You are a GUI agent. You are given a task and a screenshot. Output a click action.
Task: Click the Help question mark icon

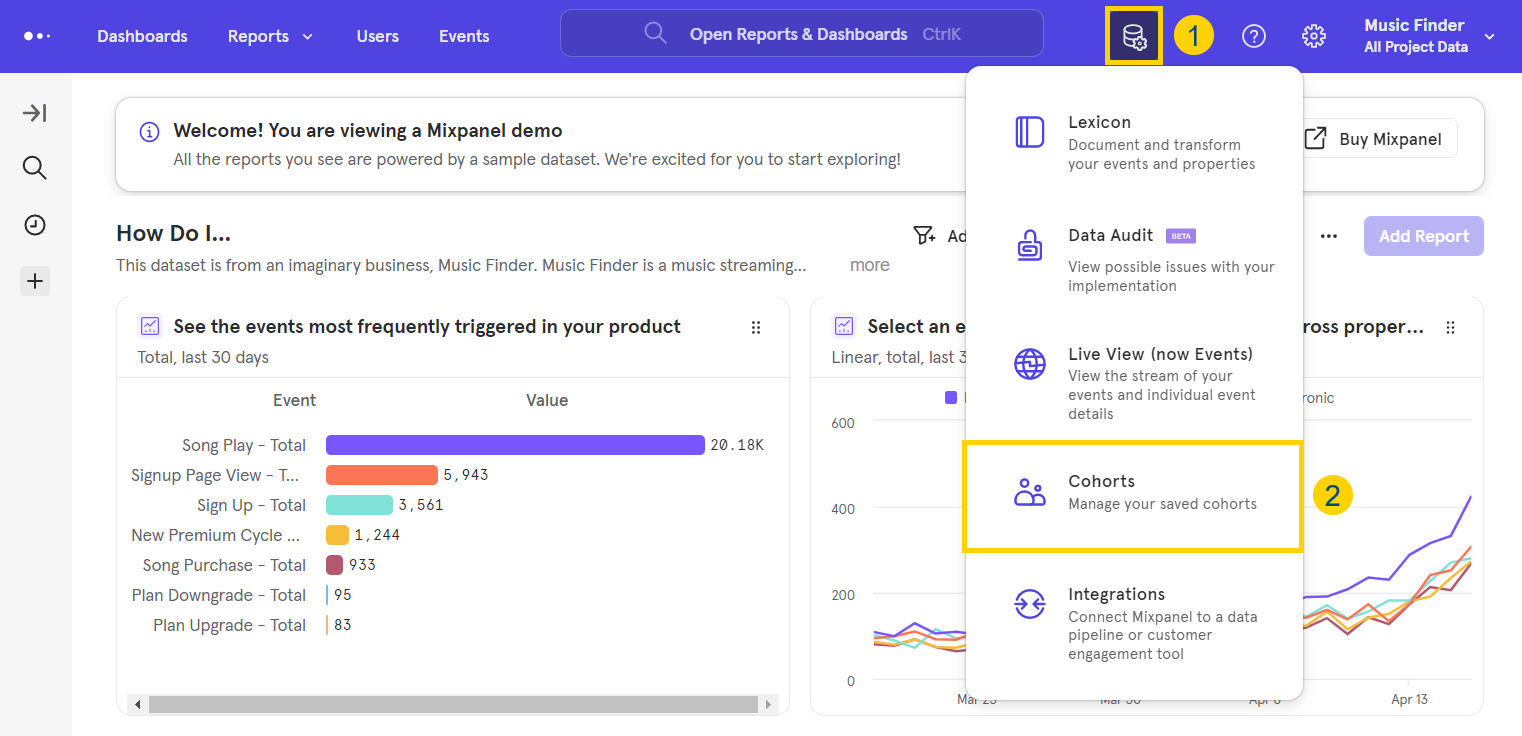(1253, 37)
